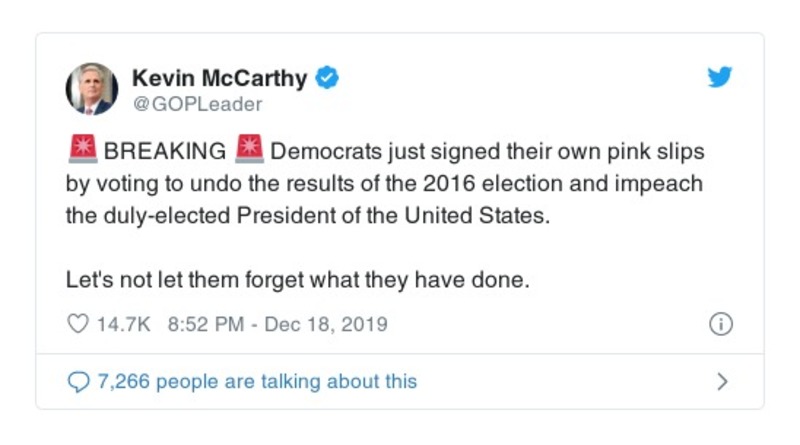Open the Kevin McCarthy display name
800x445 pixels.
(x=220, y=77)
